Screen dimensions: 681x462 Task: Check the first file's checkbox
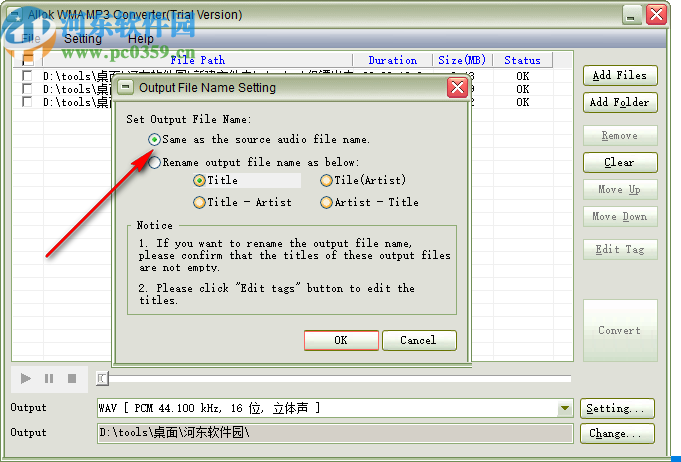click(27, 76)
